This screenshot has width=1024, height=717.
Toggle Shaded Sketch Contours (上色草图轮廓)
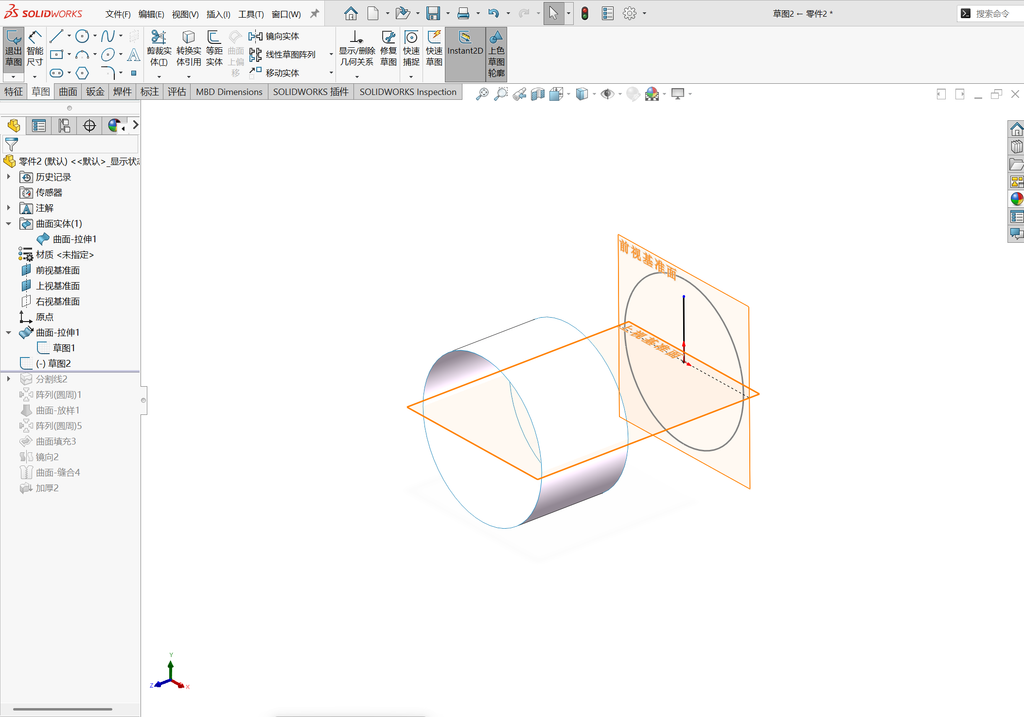(x=496, y=54)
